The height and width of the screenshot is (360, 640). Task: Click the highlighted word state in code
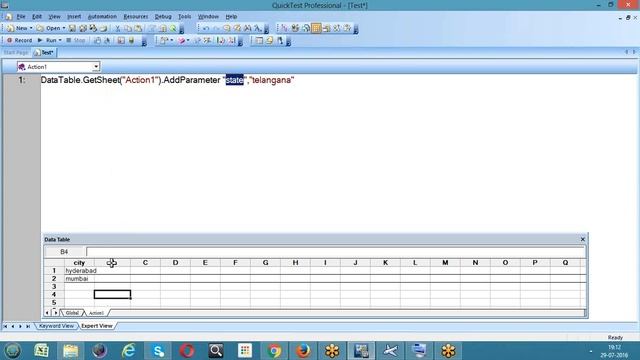(x=235, y=80)
